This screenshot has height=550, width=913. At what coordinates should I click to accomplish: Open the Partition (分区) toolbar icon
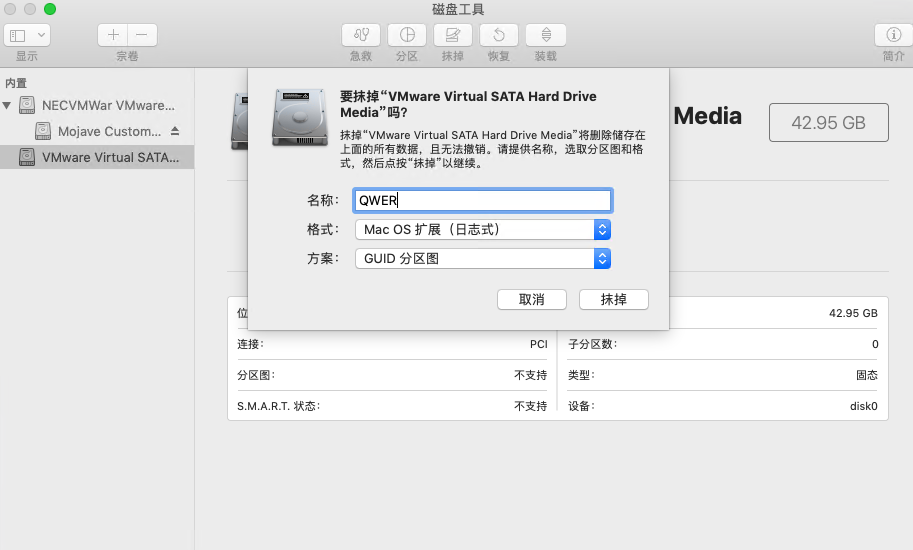coord(407,35)
